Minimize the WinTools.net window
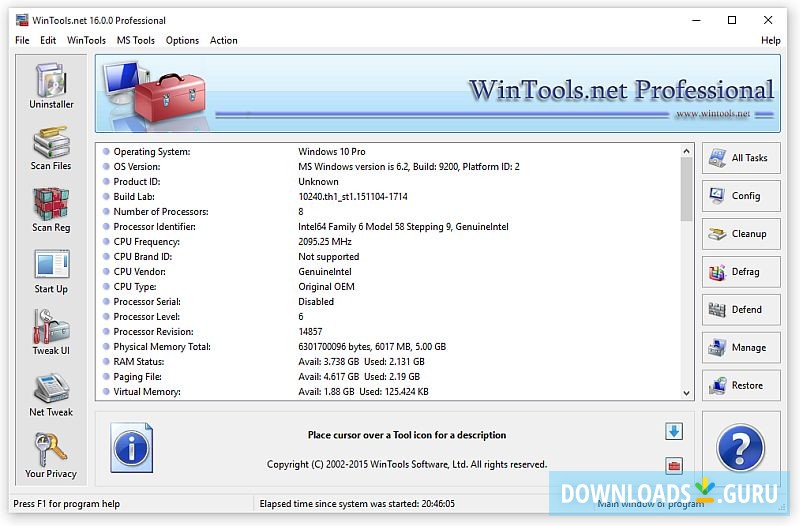The height and width of the screenshot is (526, 800). pyautogui.click(x=696, y=20)
